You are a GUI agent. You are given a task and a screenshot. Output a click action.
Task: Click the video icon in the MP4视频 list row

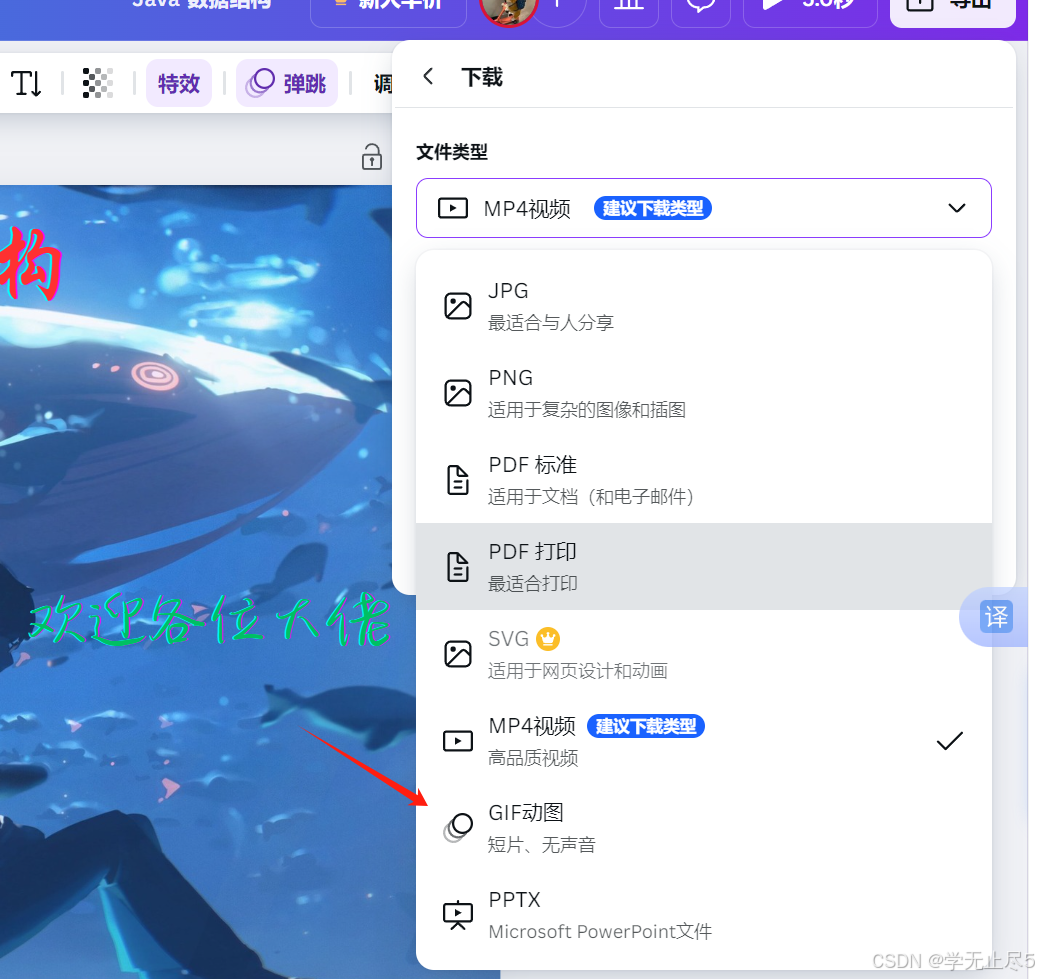(458, 741)
